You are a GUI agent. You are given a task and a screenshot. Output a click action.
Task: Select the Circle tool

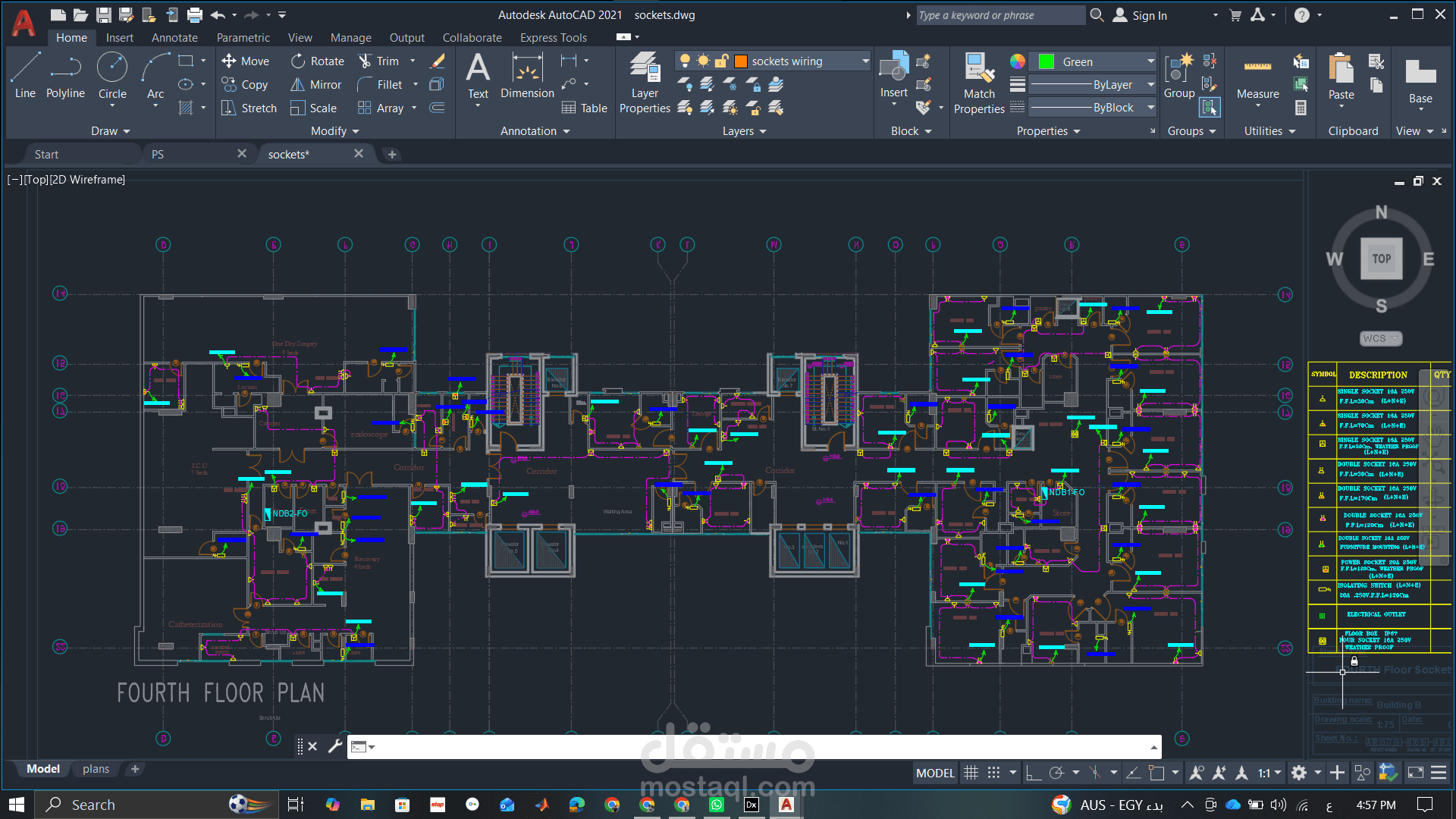[112, 75]
